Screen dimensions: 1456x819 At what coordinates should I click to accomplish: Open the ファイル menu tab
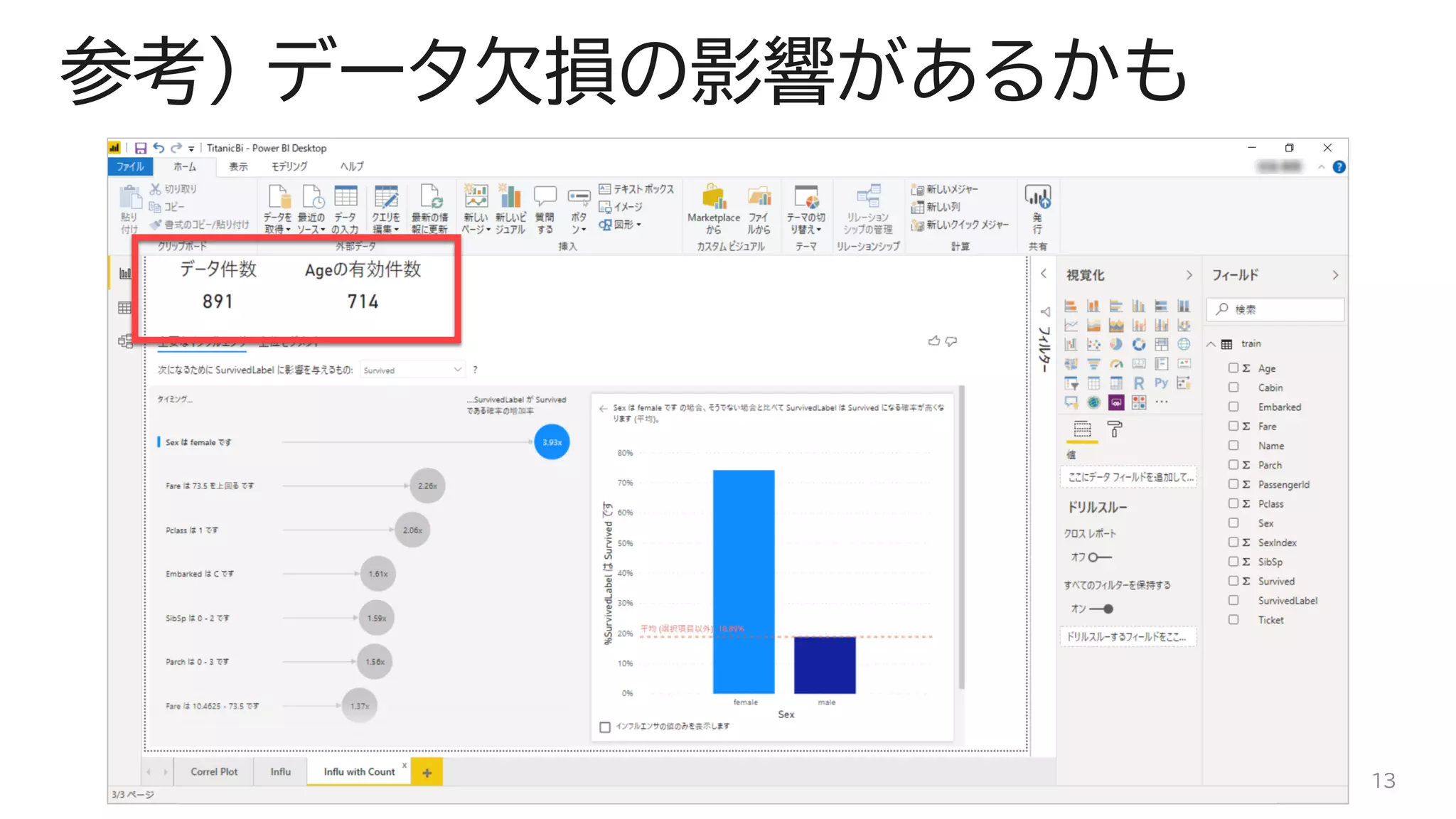pos(130,166)
